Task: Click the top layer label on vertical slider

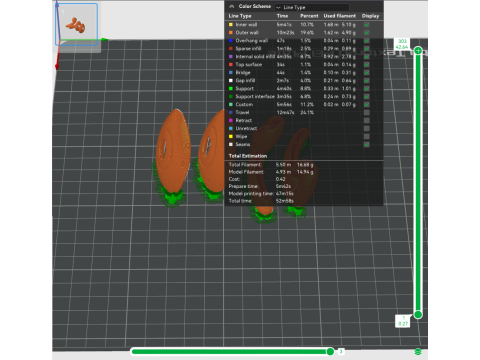Action: [402, 44]
